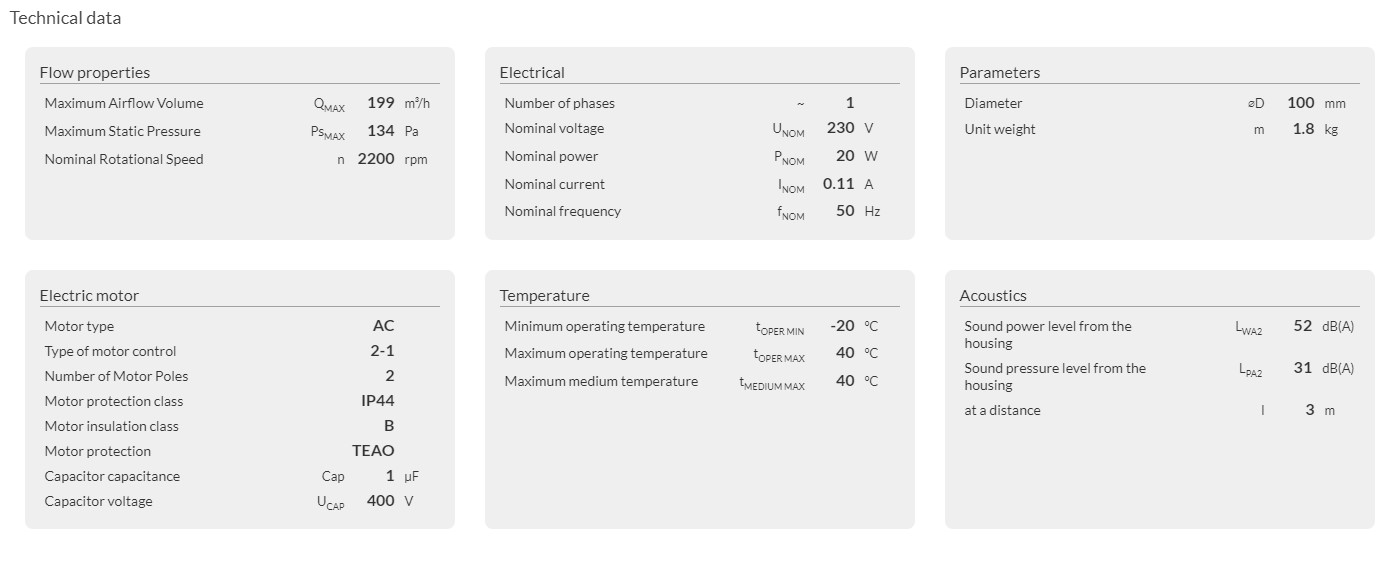This screenshot has width=1392, height=571.
Task: Click the 0.11 A nominal current value
Action: [839, 184]
